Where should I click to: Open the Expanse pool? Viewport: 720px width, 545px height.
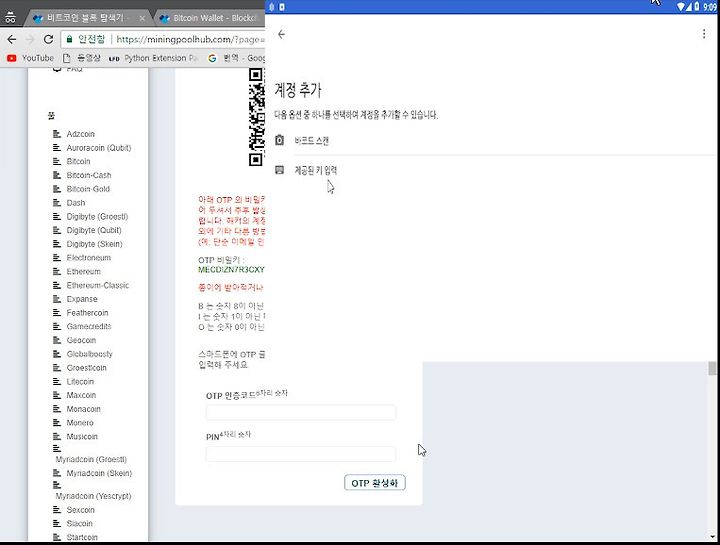click(82, 299)
